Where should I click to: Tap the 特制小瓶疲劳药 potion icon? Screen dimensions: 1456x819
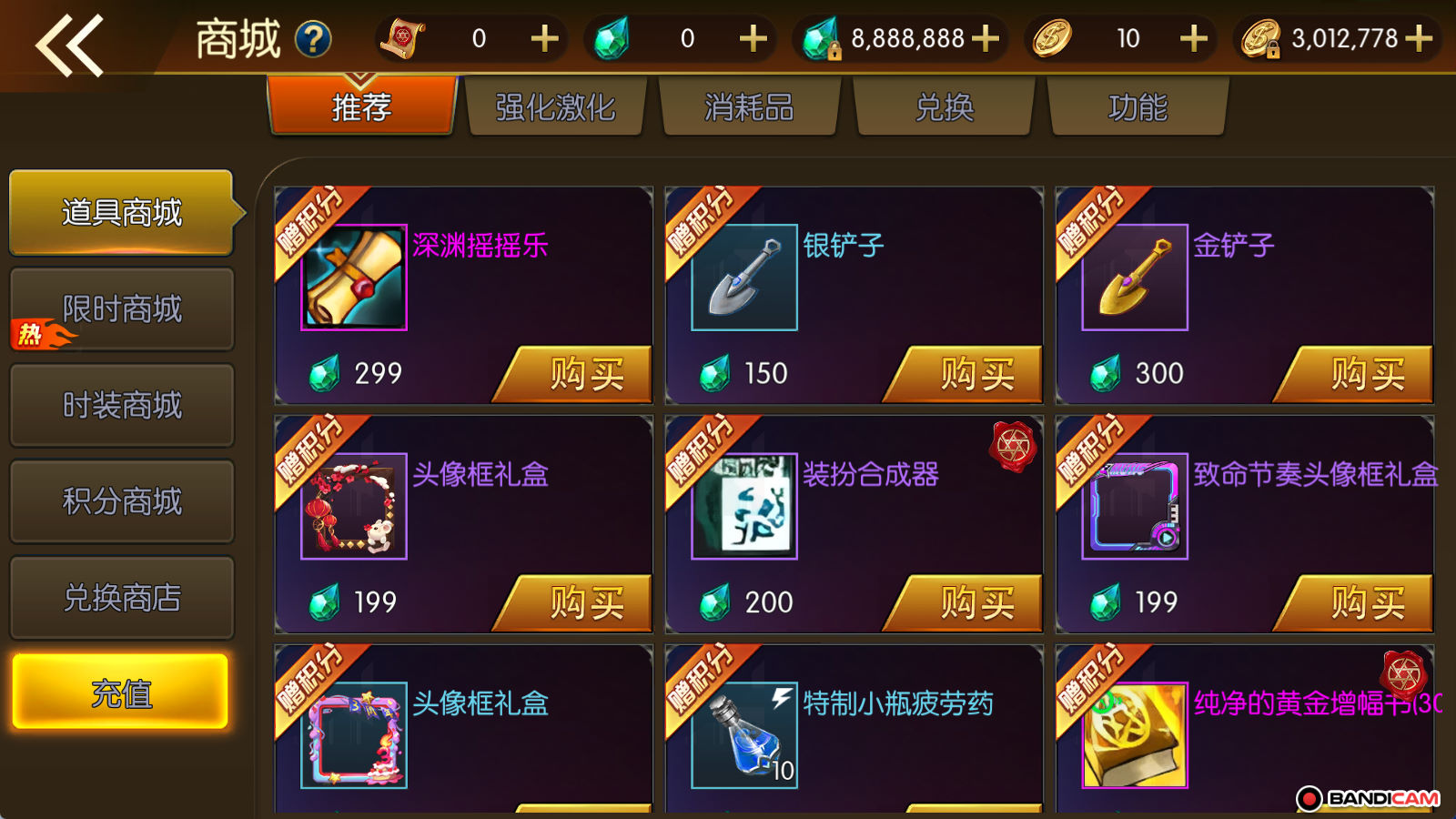(744, 735)
